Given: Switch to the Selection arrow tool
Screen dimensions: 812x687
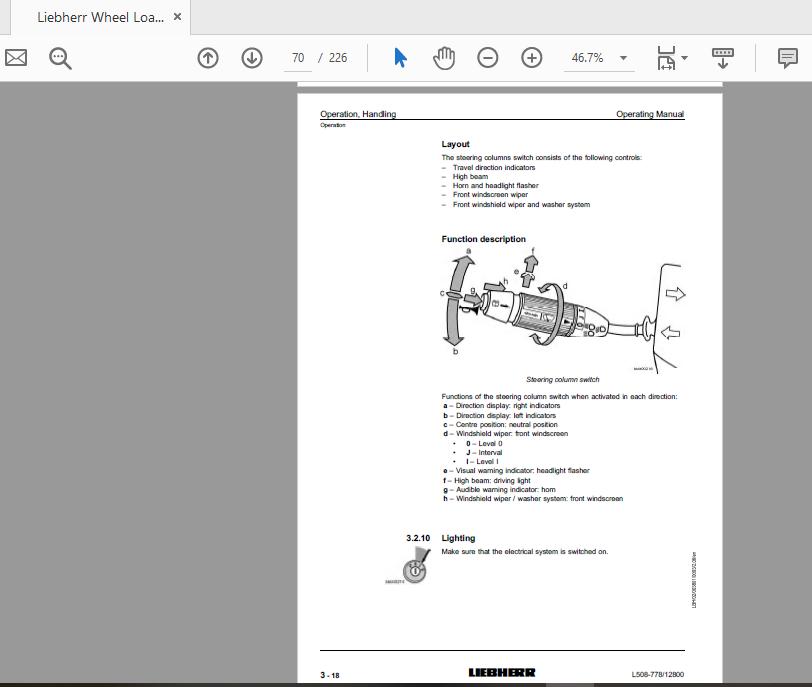Looking at the screenshot, I should (399, 57).
